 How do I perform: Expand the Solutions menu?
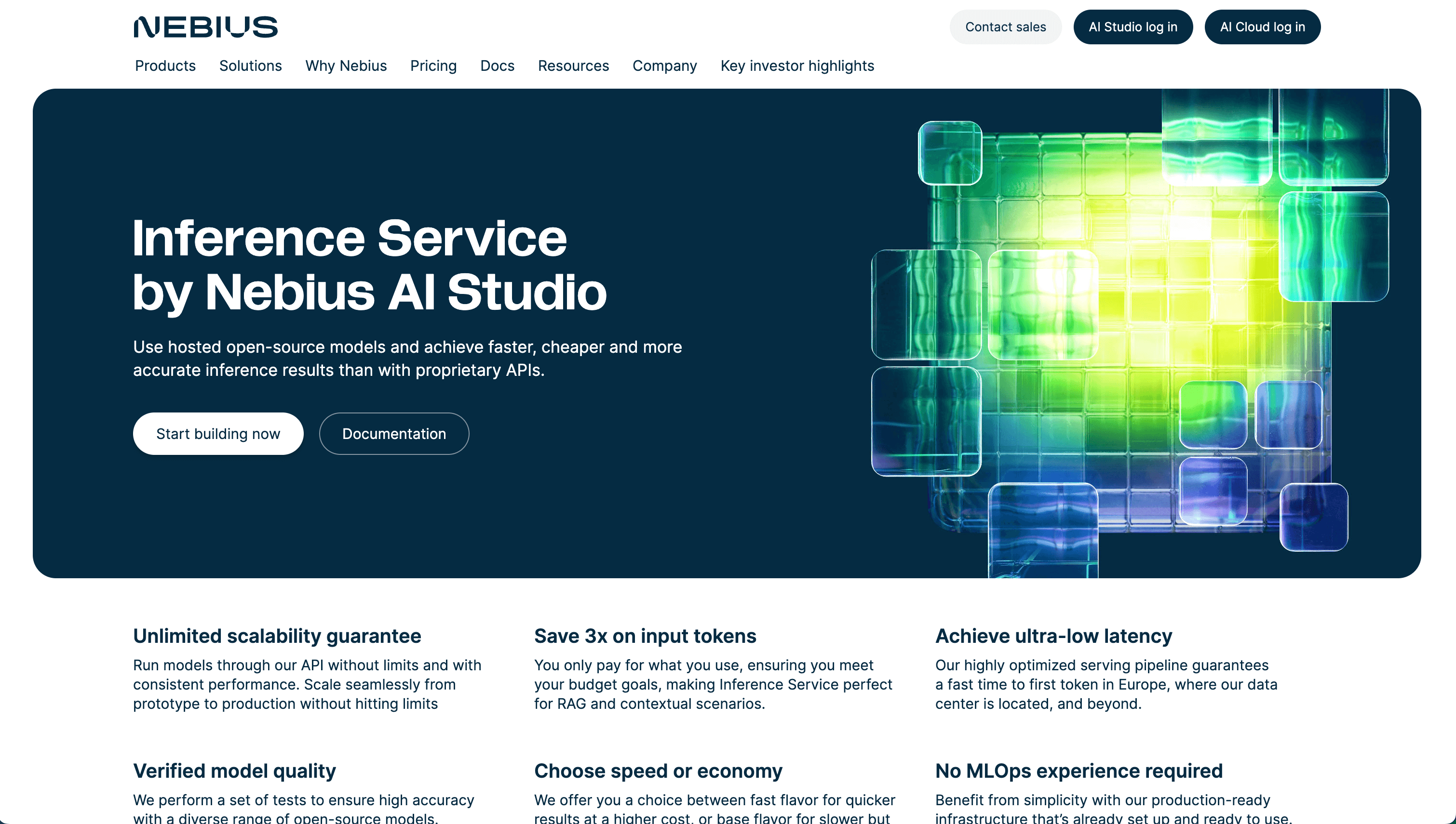click(250, 66)
